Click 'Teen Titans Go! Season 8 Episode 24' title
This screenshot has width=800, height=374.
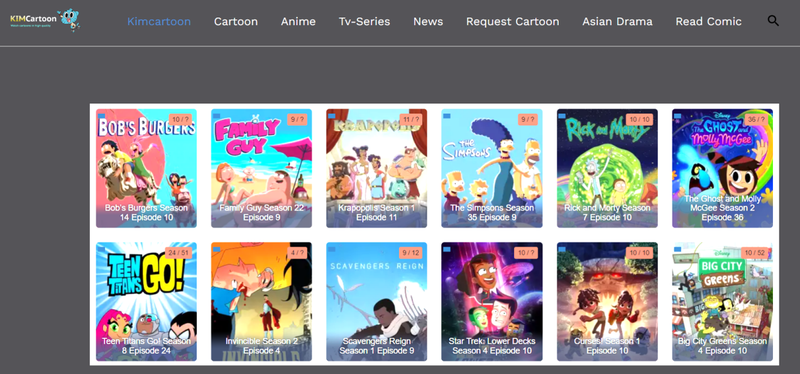(146, 346)
